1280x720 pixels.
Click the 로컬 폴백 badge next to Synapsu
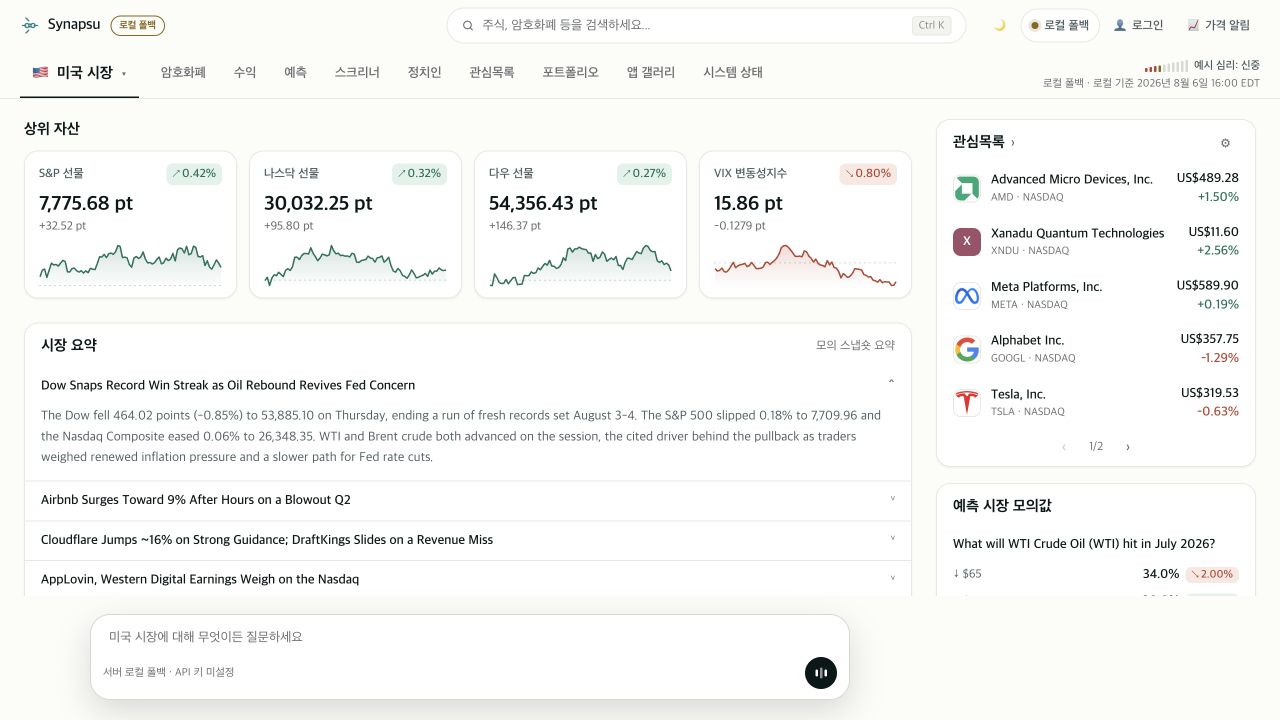point(137,25)
